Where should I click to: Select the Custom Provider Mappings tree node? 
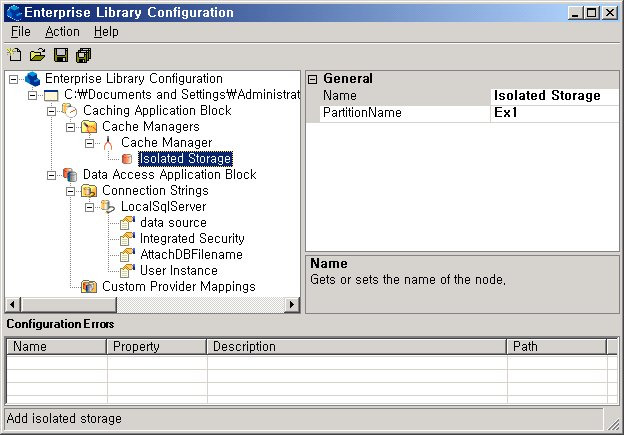tap(179, 286)
